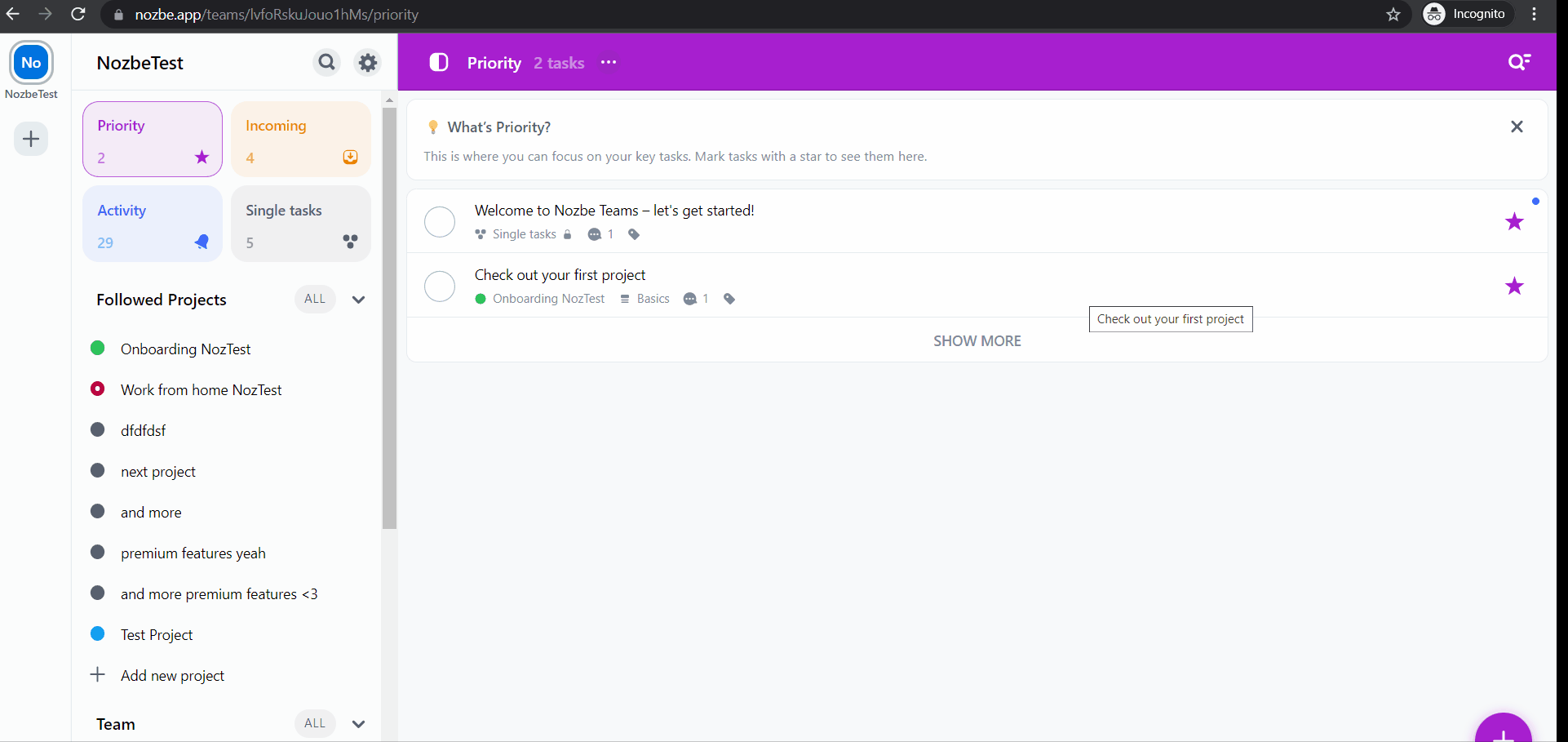
Task: Open search and filter icon in purple header
Action: coord(1519,62)
